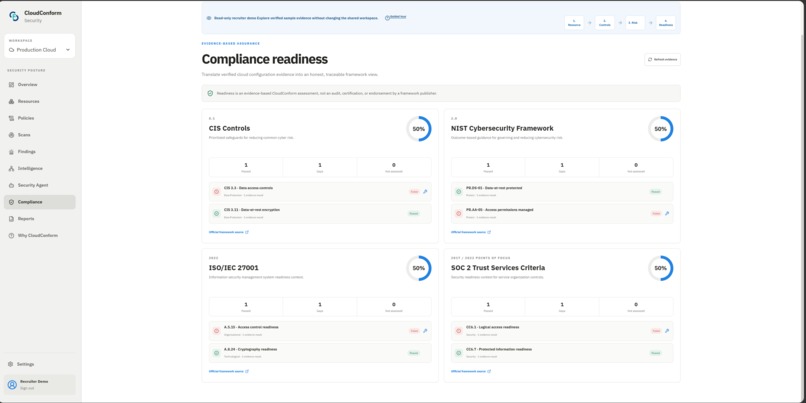Open the CIS 3.3 Data access controls row

point(320,191)
